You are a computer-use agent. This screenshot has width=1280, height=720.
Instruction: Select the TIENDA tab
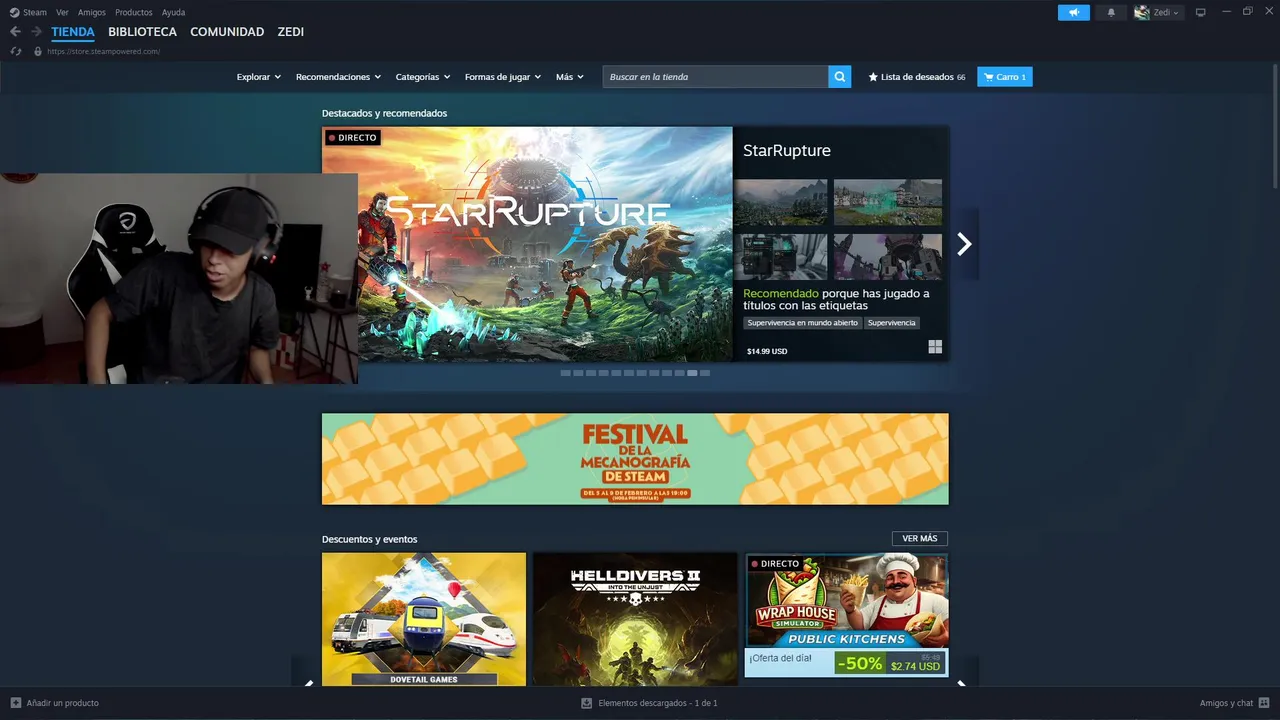tap(73, 32)
